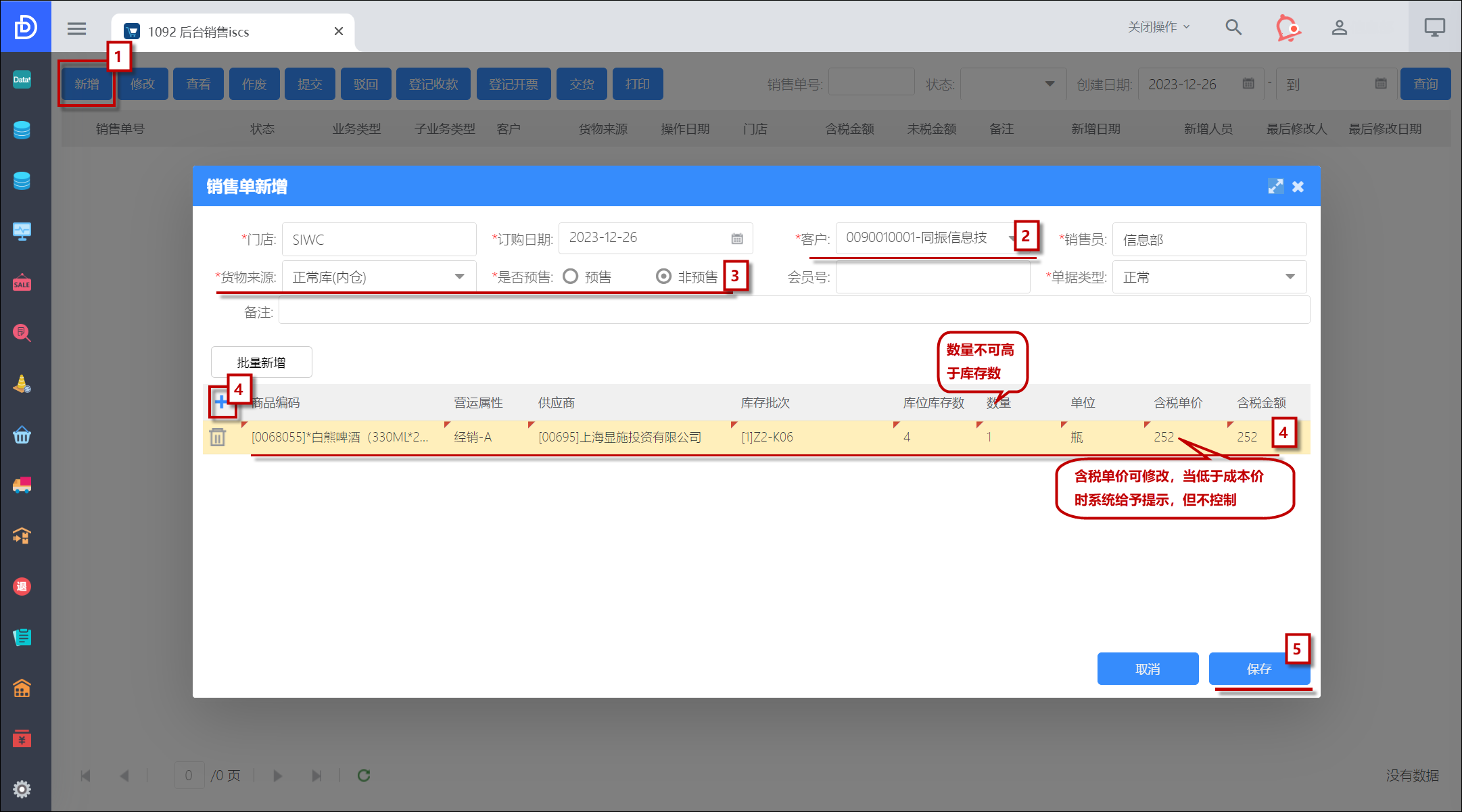Click the 交货 toolbar button
This screenshot has height=812, width=1462.
tap(582, 84)
